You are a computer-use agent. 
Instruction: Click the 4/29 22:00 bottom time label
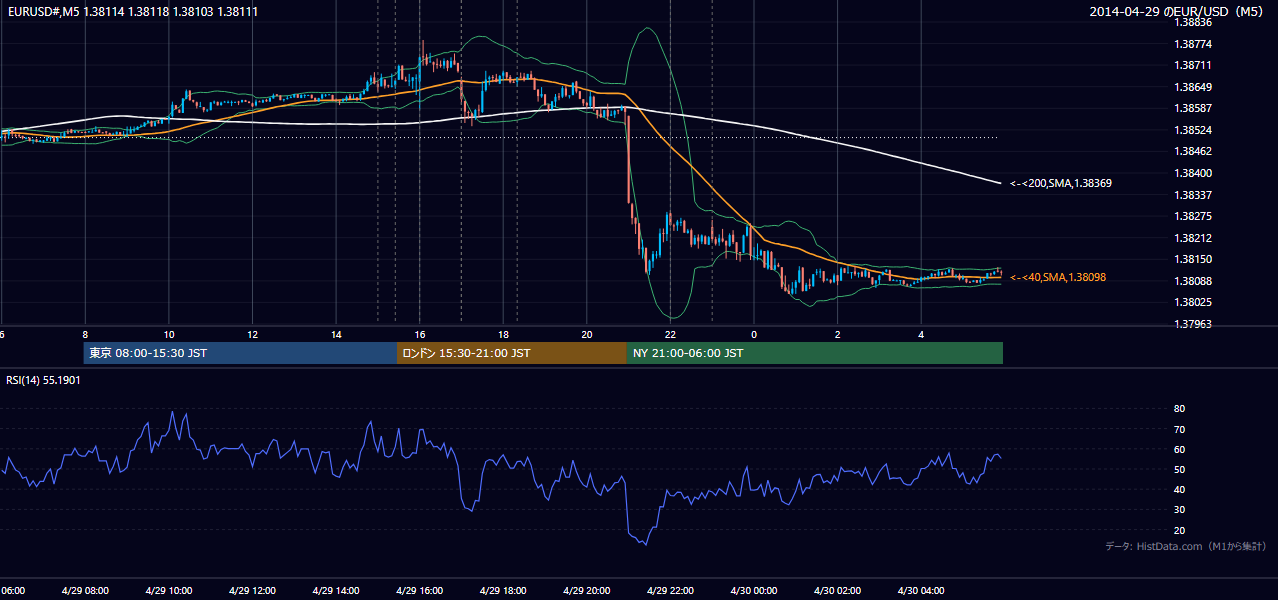click(x=670, y=591)
